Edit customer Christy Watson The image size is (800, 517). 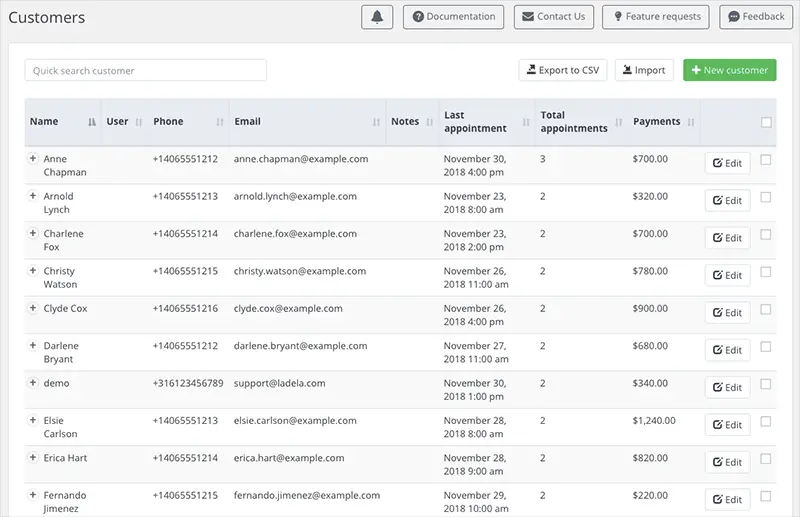coord(728,275)
